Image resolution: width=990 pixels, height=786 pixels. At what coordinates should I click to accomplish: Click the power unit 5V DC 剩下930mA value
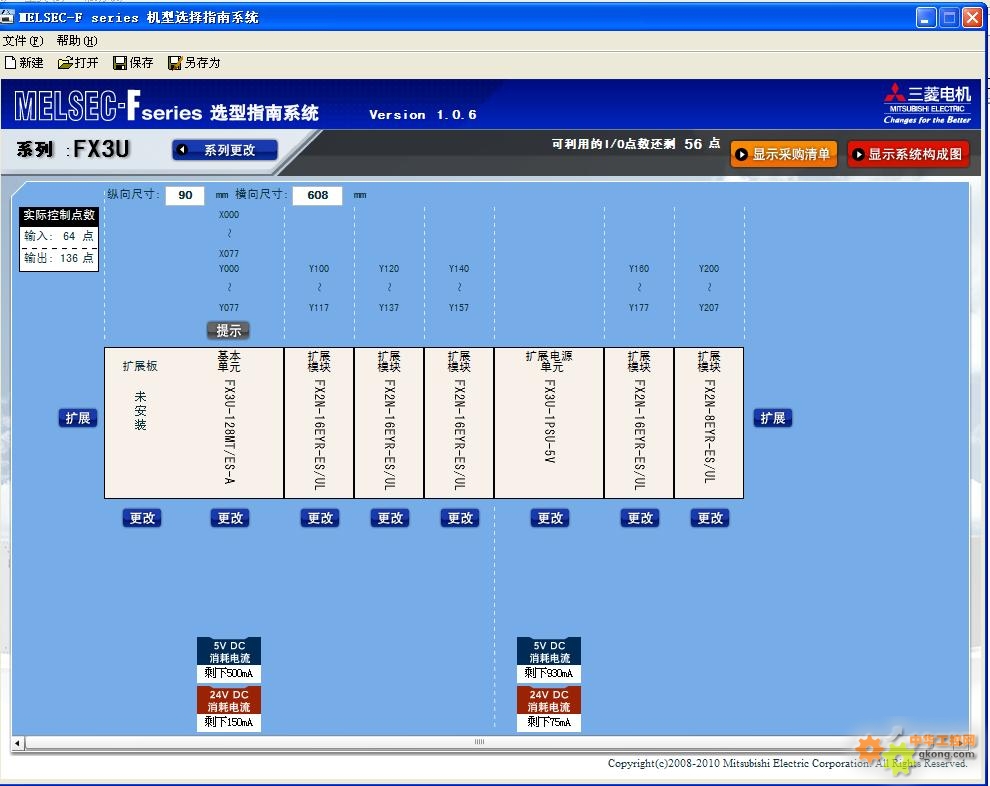click(x=549, y=674)
